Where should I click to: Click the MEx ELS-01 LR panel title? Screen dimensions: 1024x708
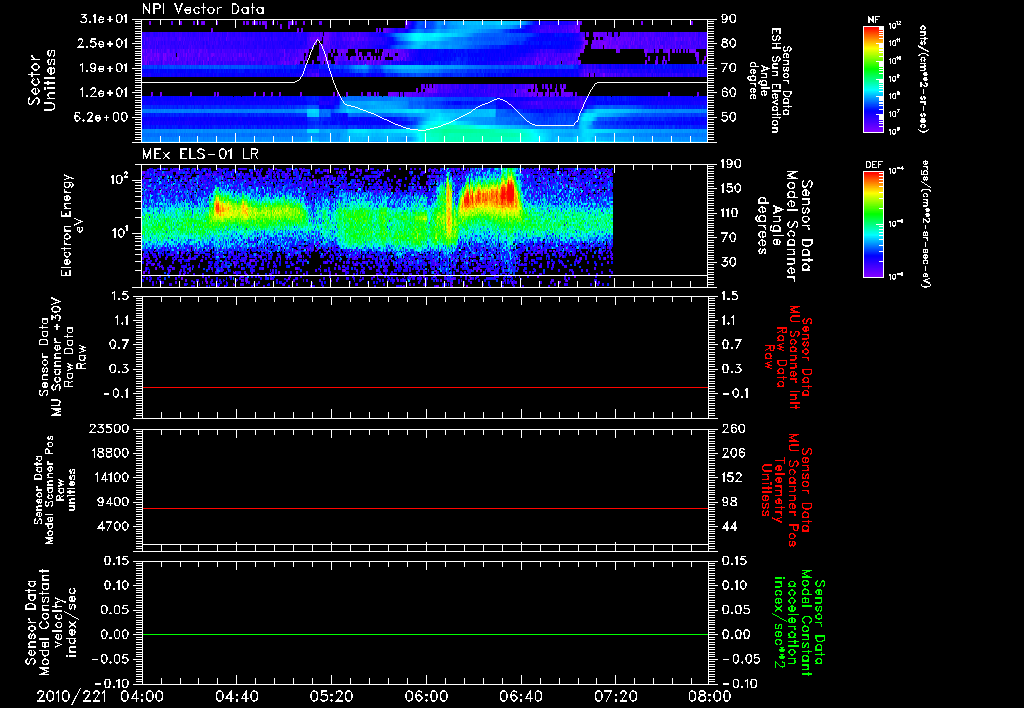pyautogui.click(x=202, y=154)
